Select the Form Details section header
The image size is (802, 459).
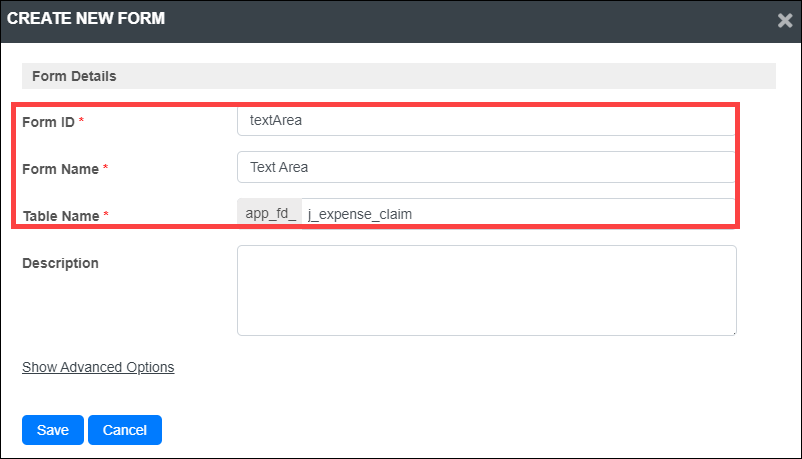tap(399, 76)
